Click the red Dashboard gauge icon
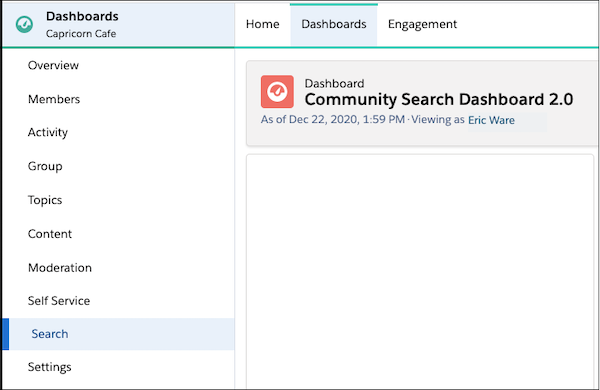This screenshot has height=390, width=600. pos(277,91)
